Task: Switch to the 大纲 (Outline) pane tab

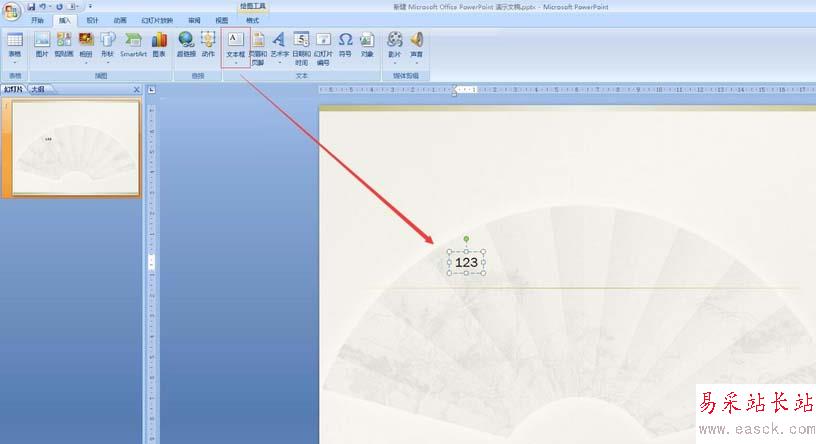Action: (38, 90)
